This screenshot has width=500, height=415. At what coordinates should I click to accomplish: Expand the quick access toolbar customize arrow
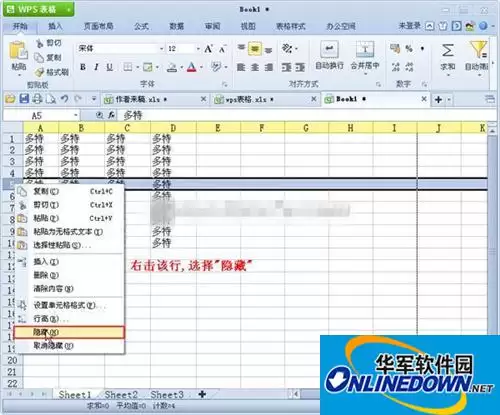[x=94, y=99]
